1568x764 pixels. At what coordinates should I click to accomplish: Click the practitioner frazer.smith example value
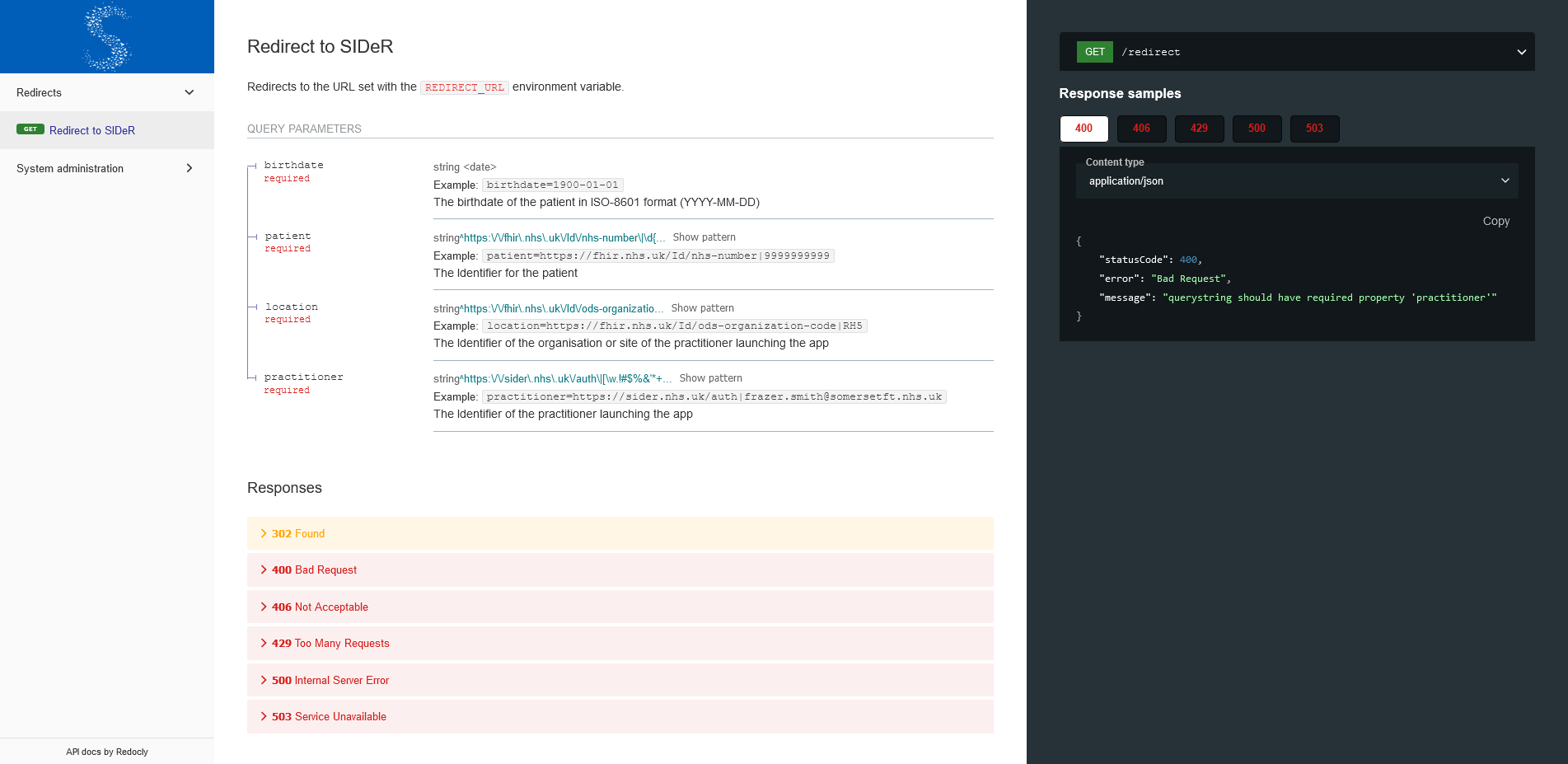click(x=714, y=396)
